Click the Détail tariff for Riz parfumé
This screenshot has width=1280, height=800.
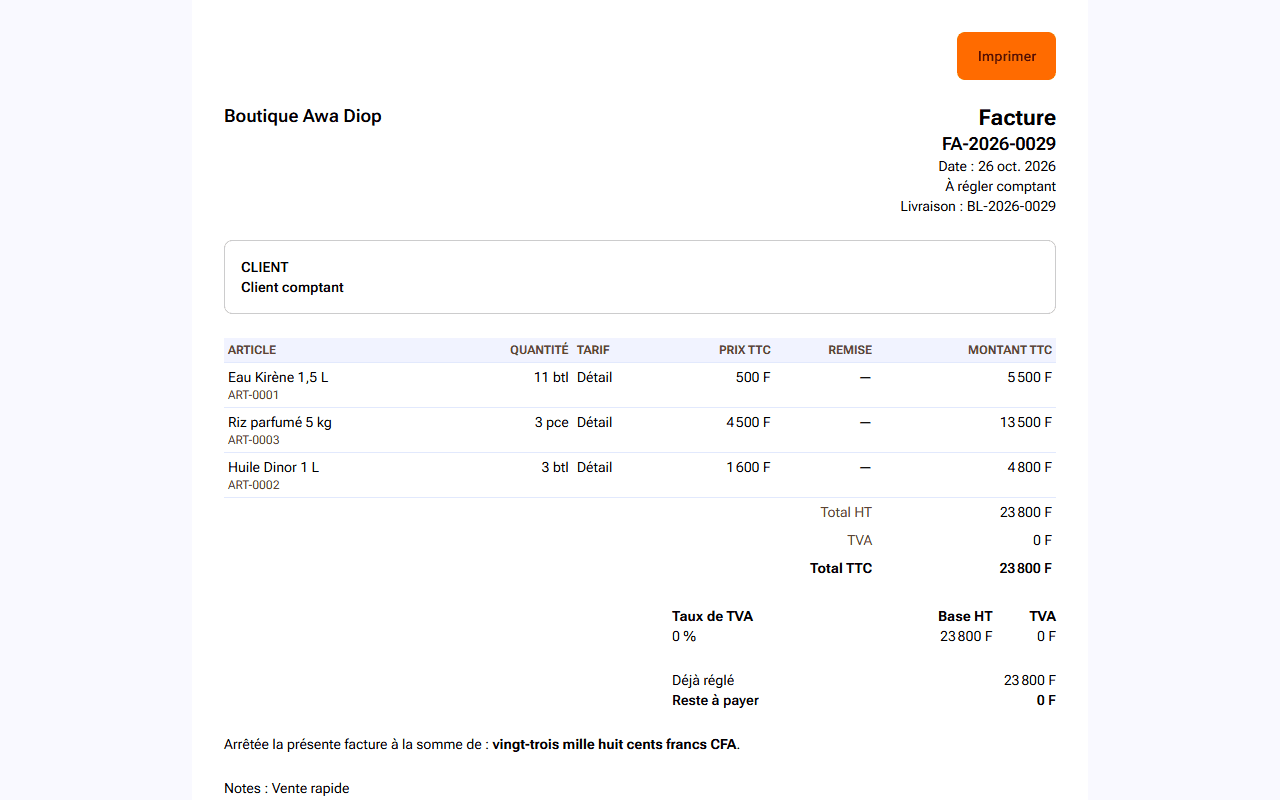click(x=595, y=422)
